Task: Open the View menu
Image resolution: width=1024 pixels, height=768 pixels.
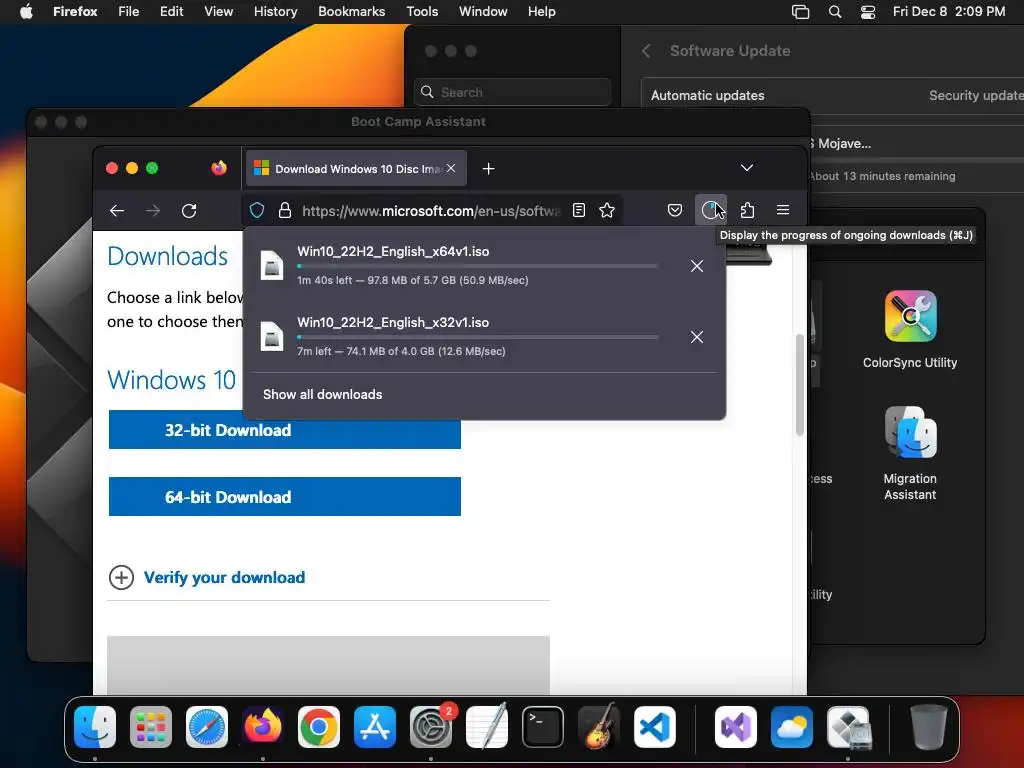Action: point(218,12)
